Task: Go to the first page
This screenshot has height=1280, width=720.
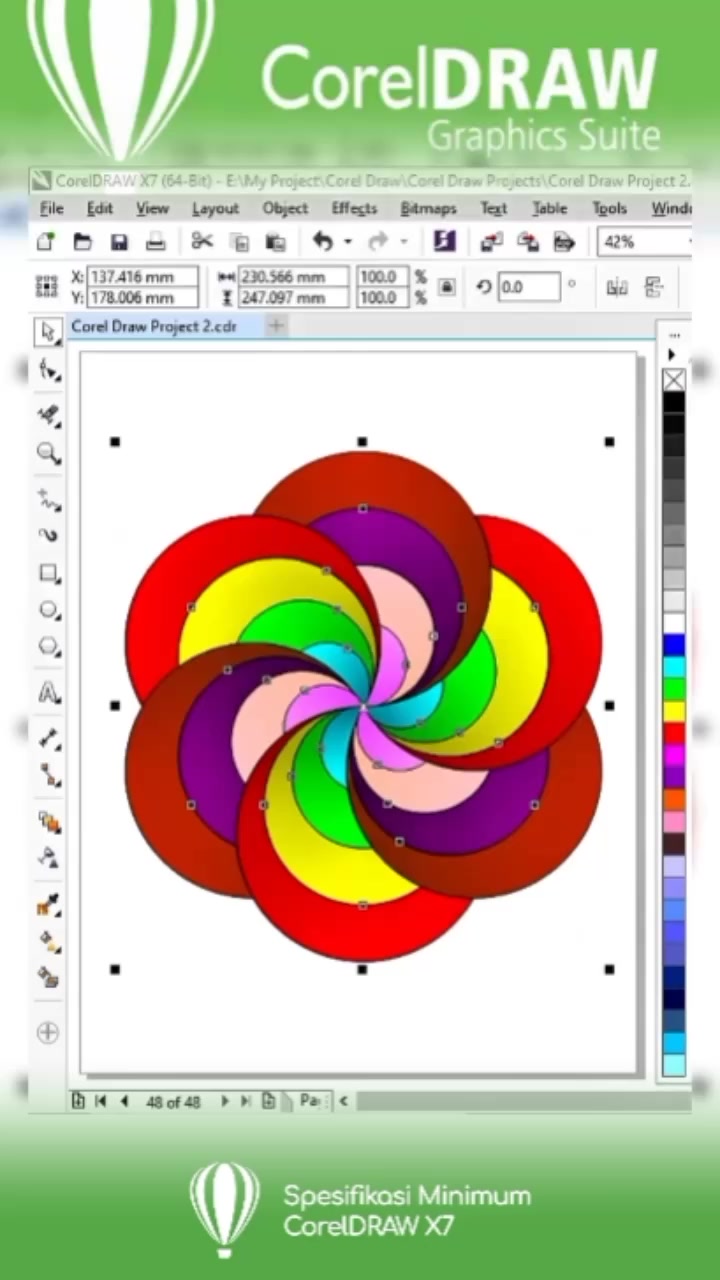Action: click(x=100, y=1101)
